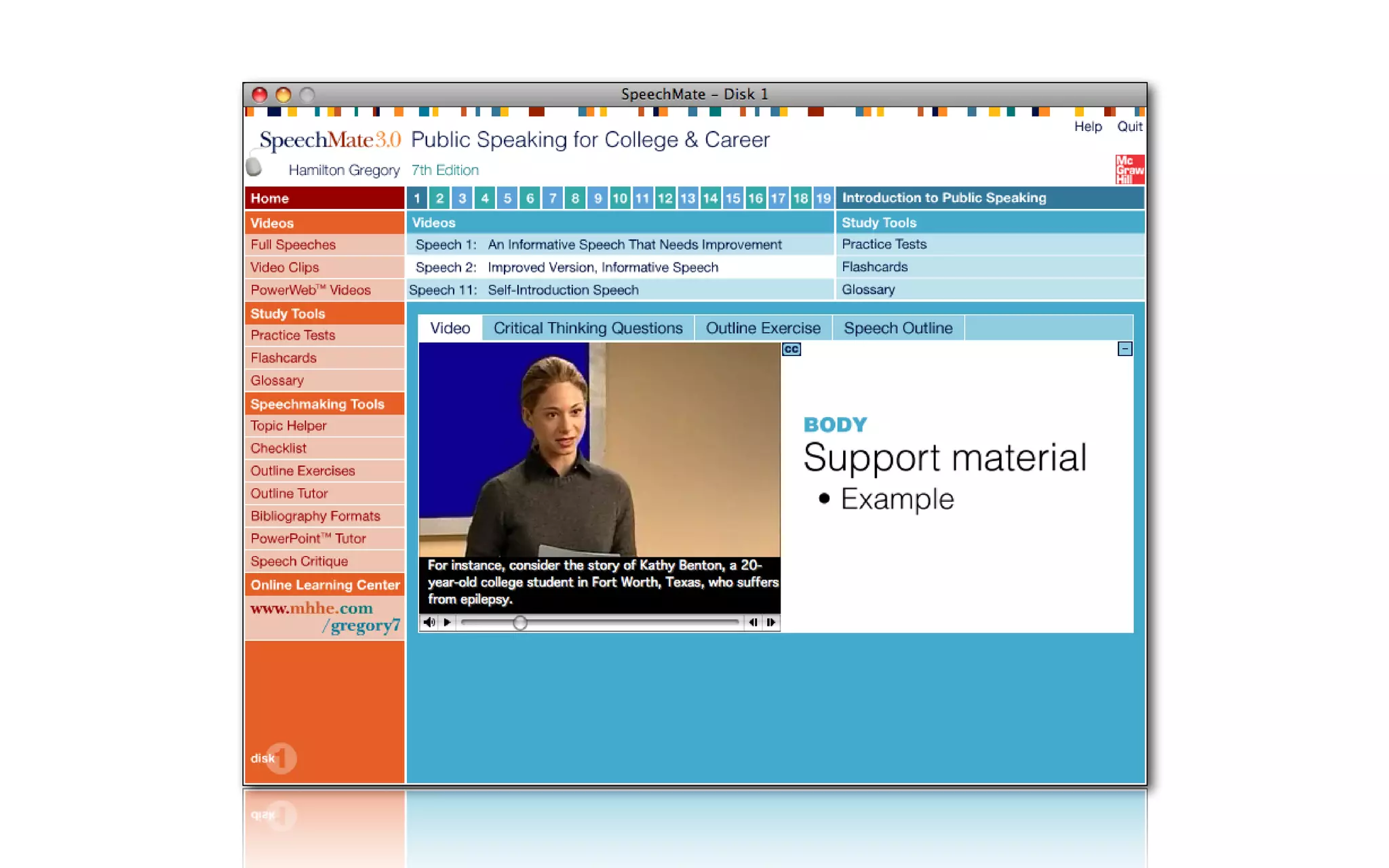Viewport: 1389px width, 868px height.
Task: Select chapter 12 number box
Action: [665, 198]
